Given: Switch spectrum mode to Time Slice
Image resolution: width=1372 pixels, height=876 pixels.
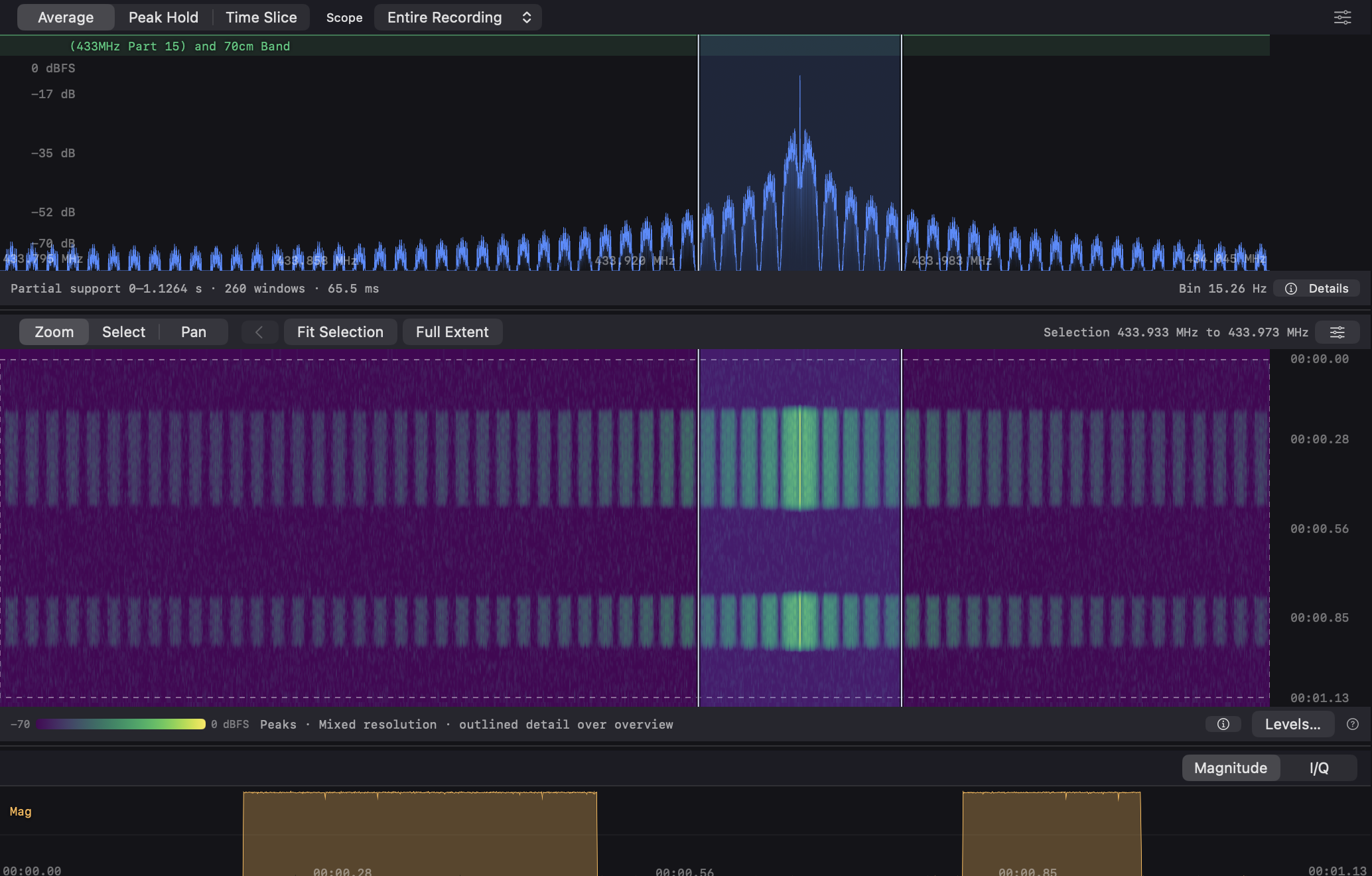Looking at the screenshot, I should pos(261,17).
